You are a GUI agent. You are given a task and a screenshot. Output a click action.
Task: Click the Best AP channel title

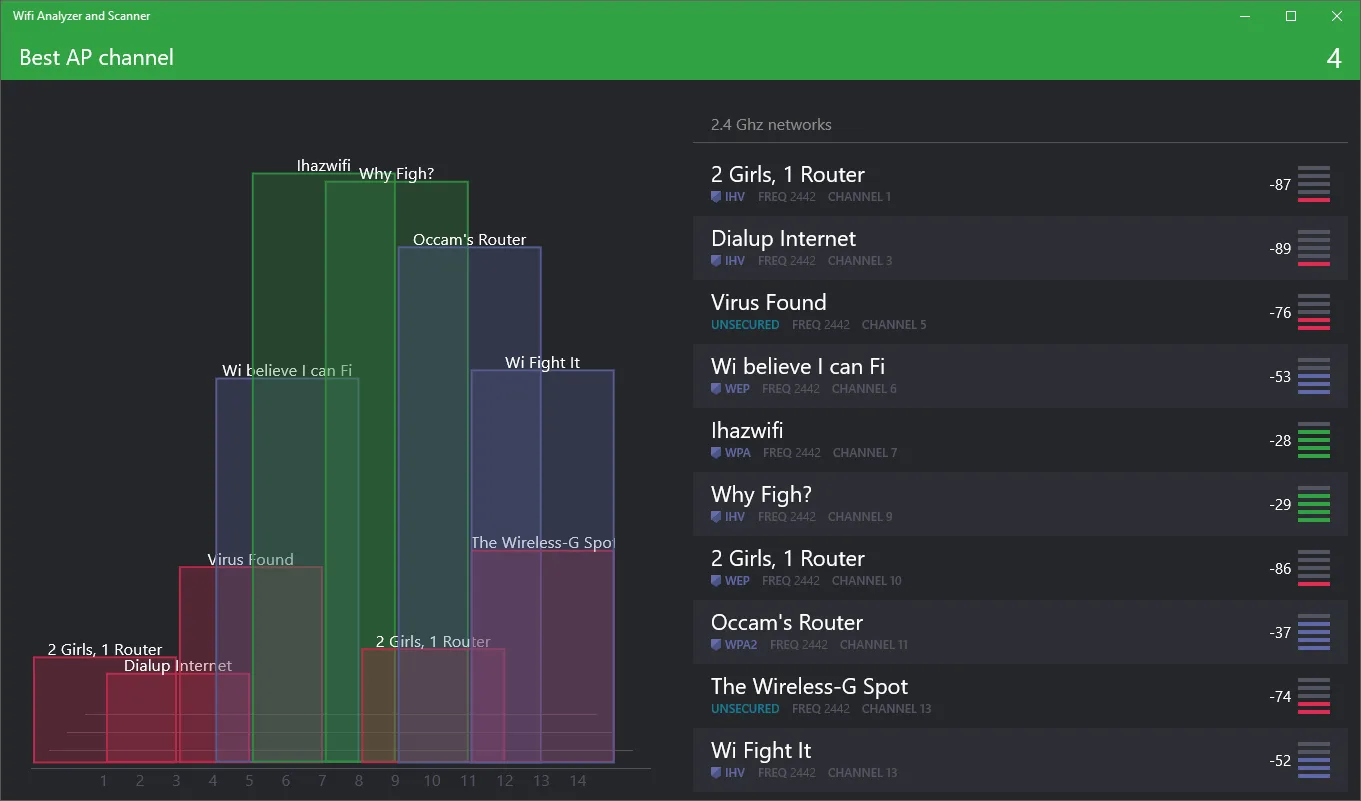(97, 58)
